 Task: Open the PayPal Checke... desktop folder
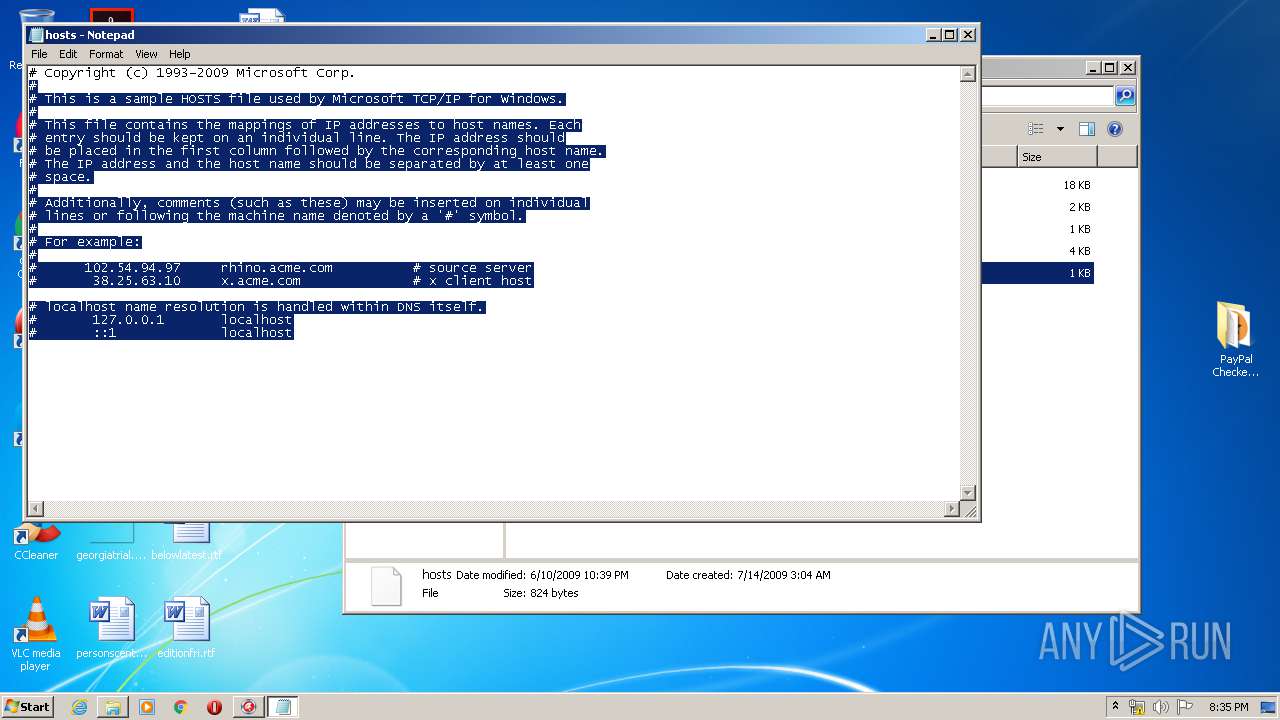pyautogui.click(x=1235, y=340)
